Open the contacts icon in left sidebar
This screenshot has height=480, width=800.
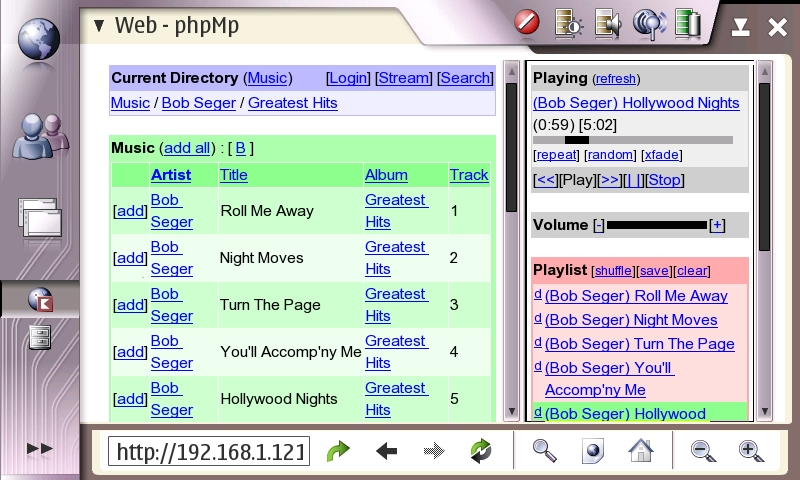pos(39,137)
